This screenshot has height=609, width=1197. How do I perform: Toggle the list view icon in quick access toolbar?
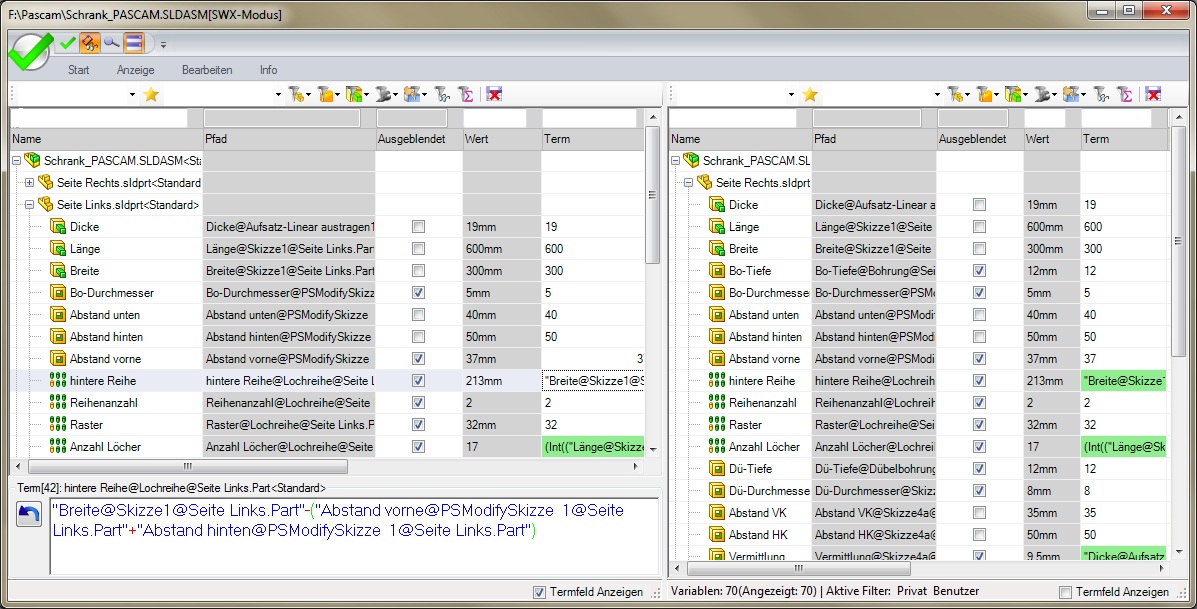134,42
